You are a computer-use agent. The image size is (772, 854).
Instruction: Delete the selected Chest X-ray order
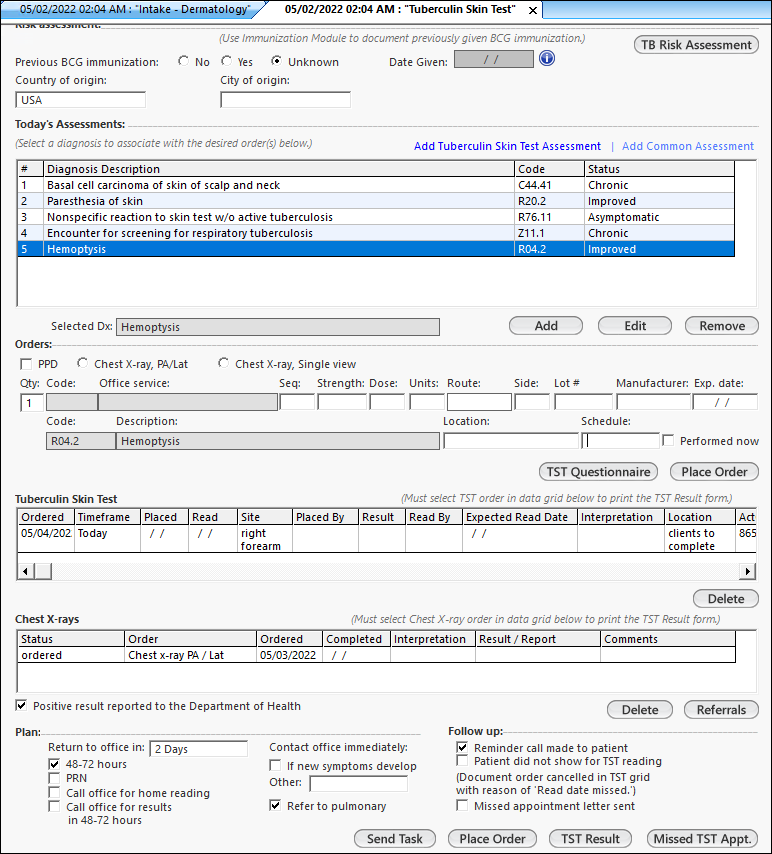pyautogui.click(x=640, y=710)
